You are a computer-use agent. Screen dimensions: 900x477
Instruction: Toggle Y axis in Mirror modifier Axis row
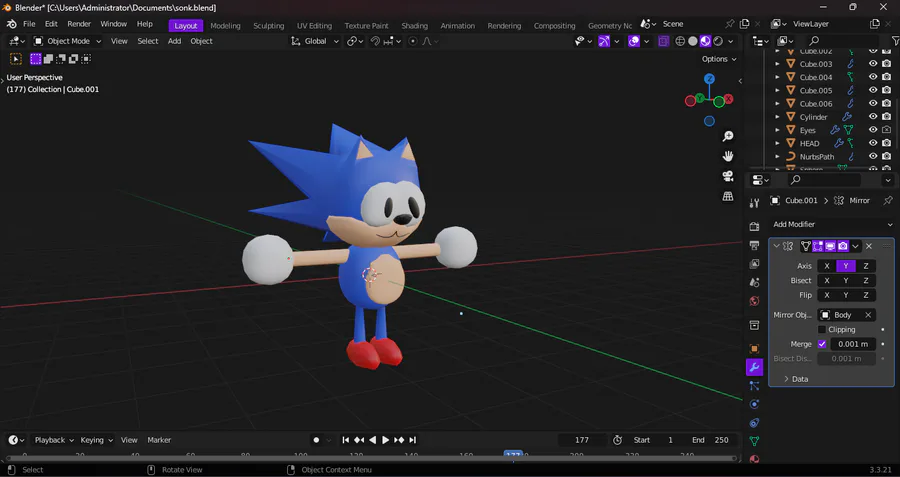click(845, 266)
